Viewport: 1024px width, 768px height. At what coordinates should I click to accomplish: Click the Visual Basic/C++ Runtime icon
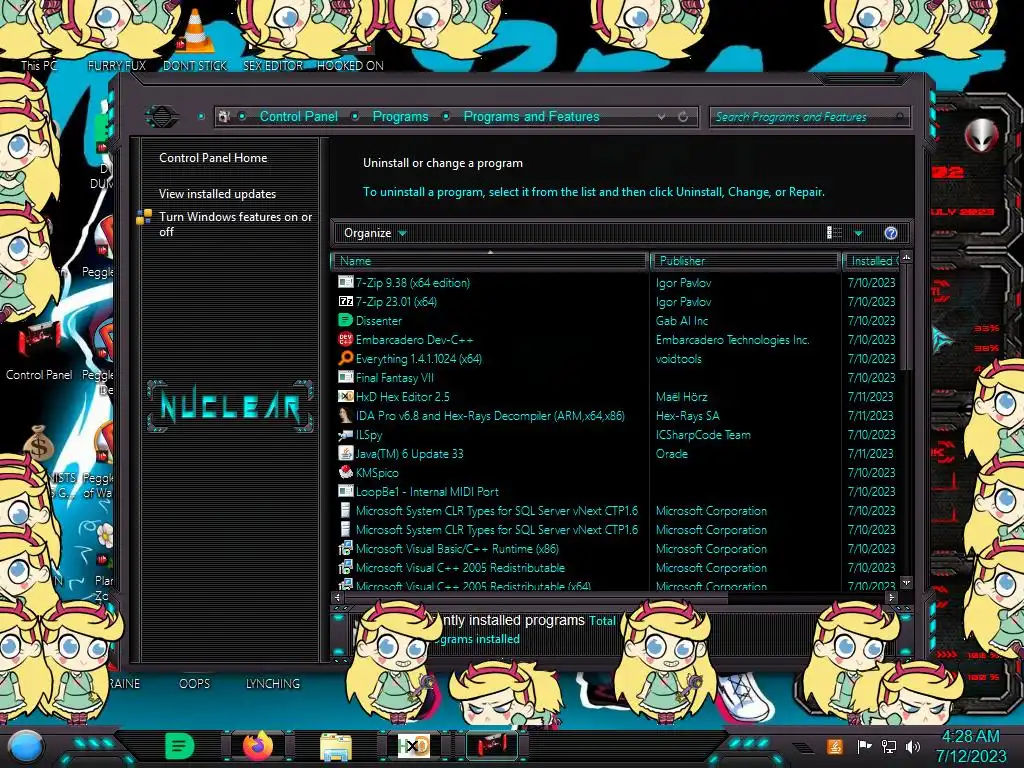pos(345,549)
